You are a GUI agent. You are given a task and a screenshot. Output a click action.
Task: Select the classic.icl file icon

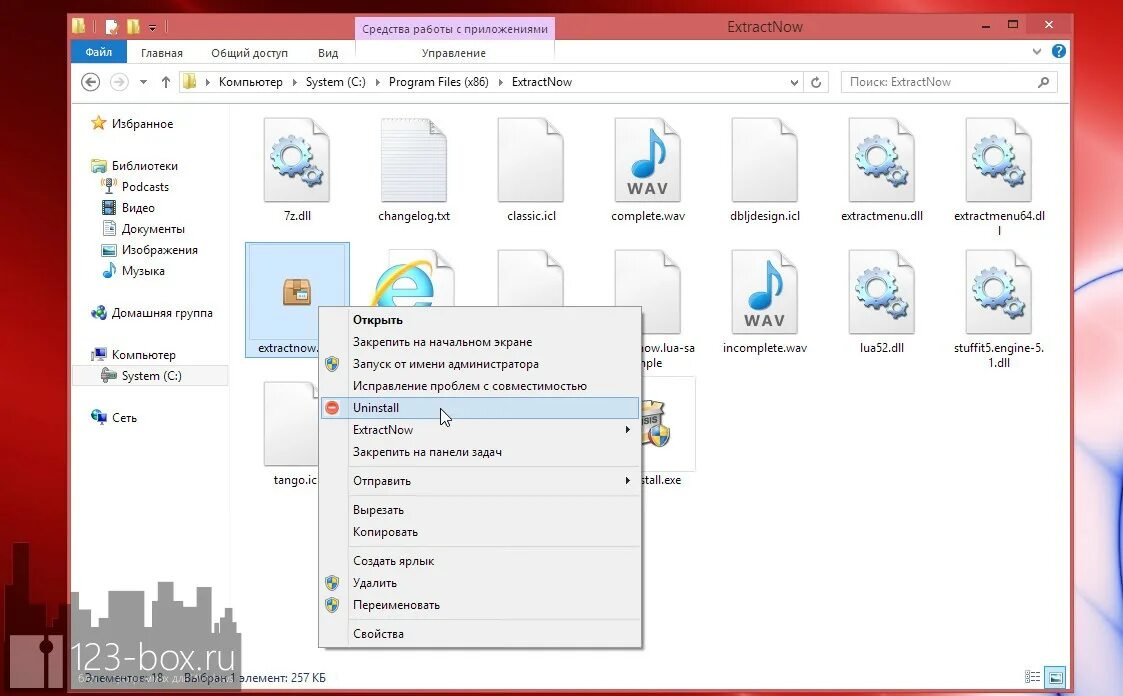(531, 160)
